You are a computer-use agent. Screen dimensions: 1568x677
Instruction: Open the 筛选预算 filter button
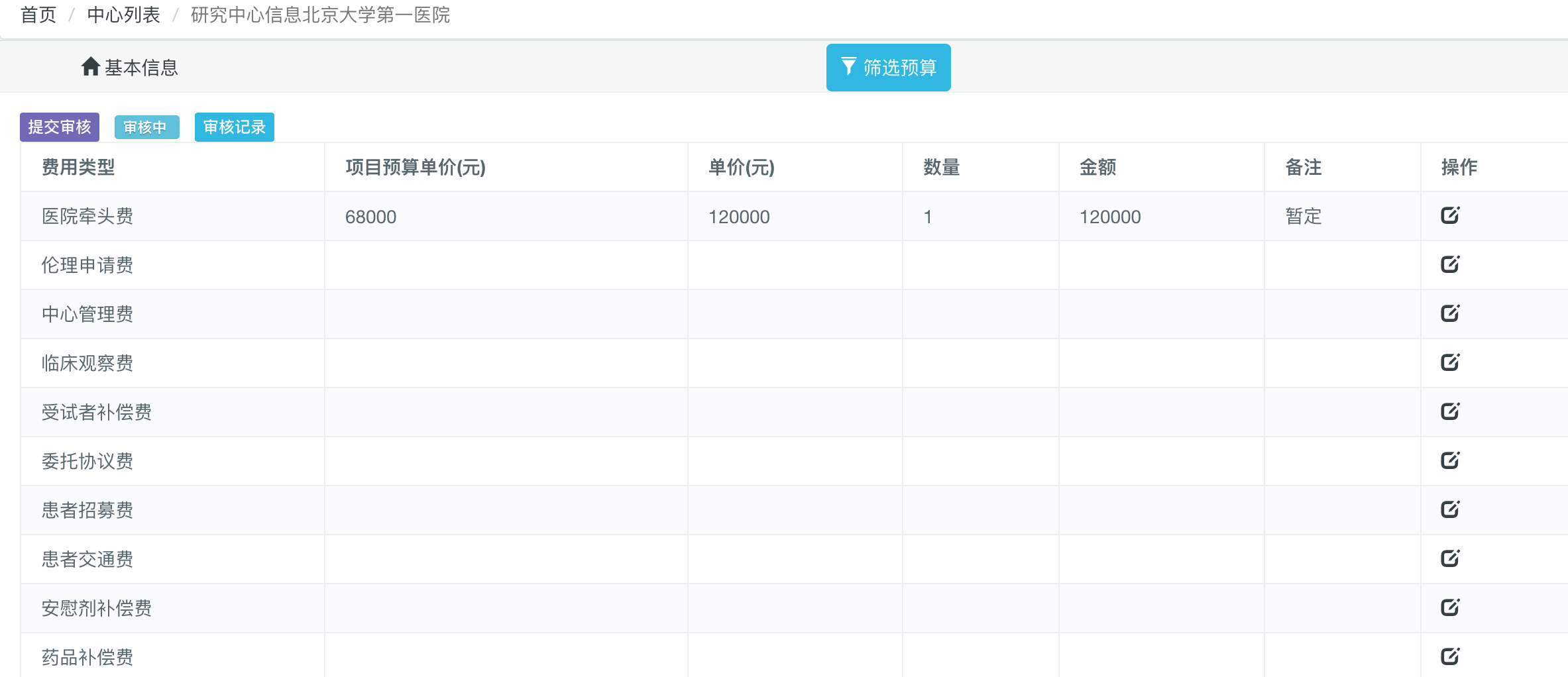click(888, 68)
